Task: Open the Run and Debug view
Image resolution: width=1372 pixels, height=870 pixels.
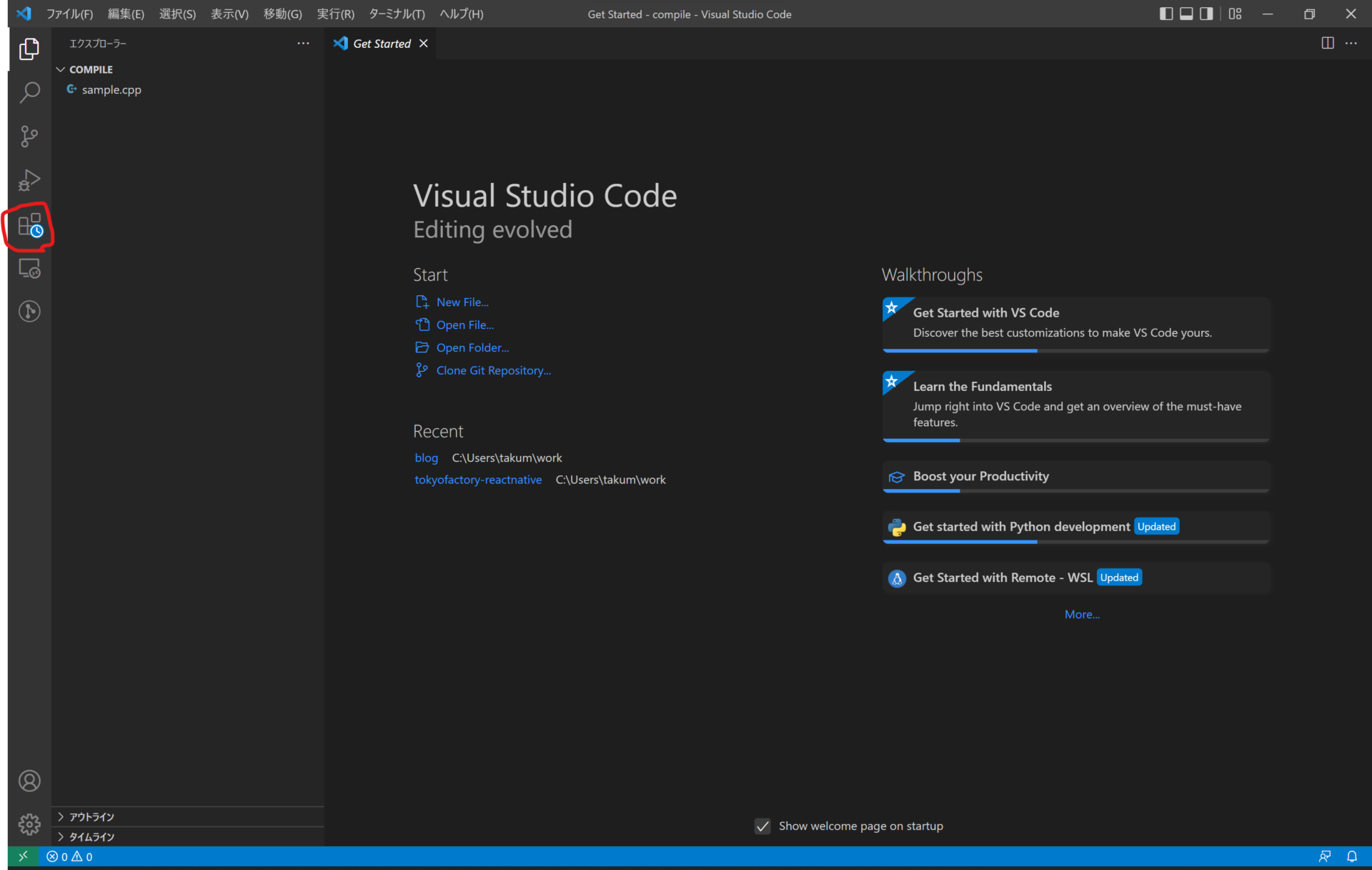Action: pyautogui.click(x=29, y=180)
